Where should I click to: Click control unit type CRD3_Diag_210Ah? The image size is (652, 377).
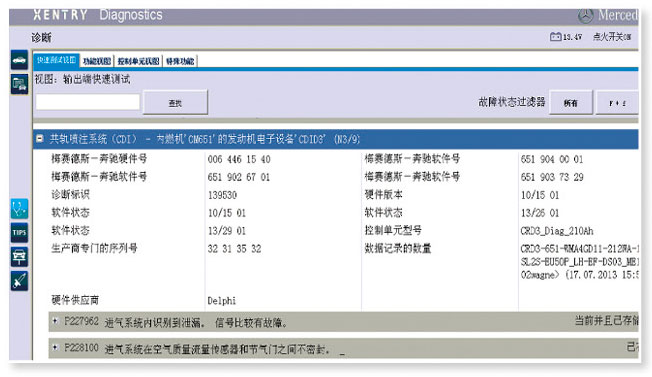pyautogui.click(x=557, y=231)
